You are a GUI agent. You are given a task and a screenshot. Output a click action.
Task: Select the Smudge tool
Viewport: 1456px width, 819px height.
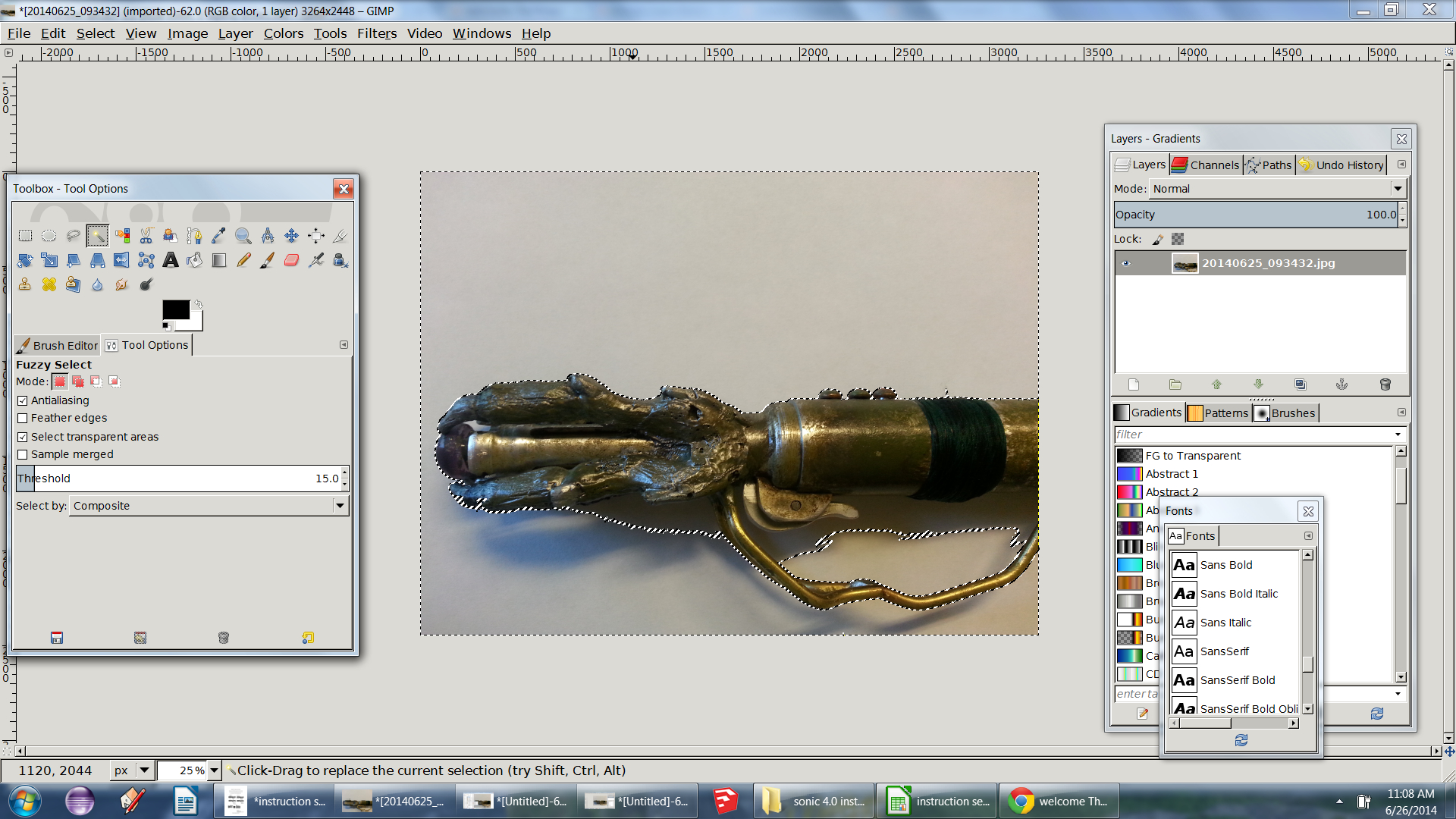(x=122, y=284)
